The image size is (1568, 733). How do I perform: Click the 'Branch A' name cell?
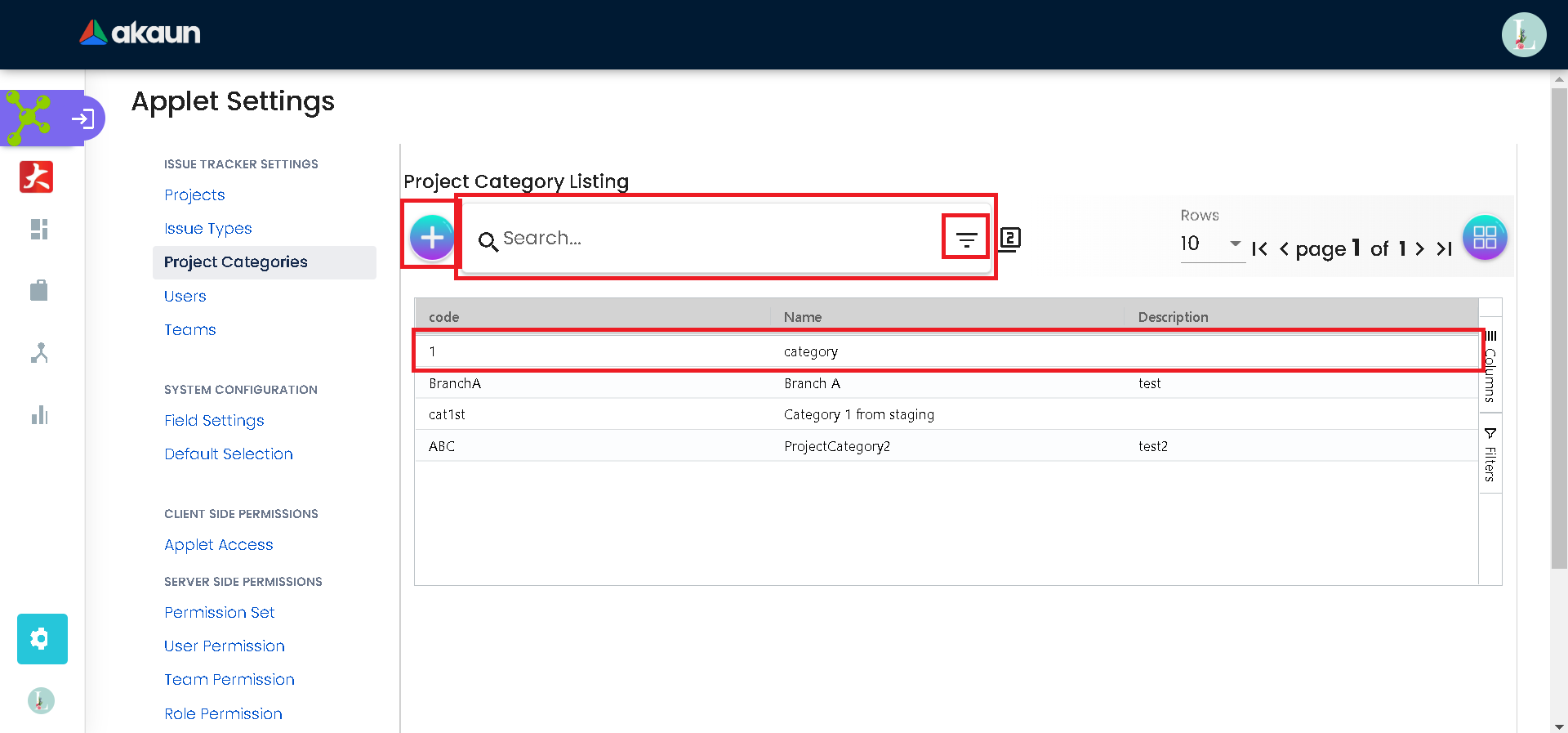point(812,383)
